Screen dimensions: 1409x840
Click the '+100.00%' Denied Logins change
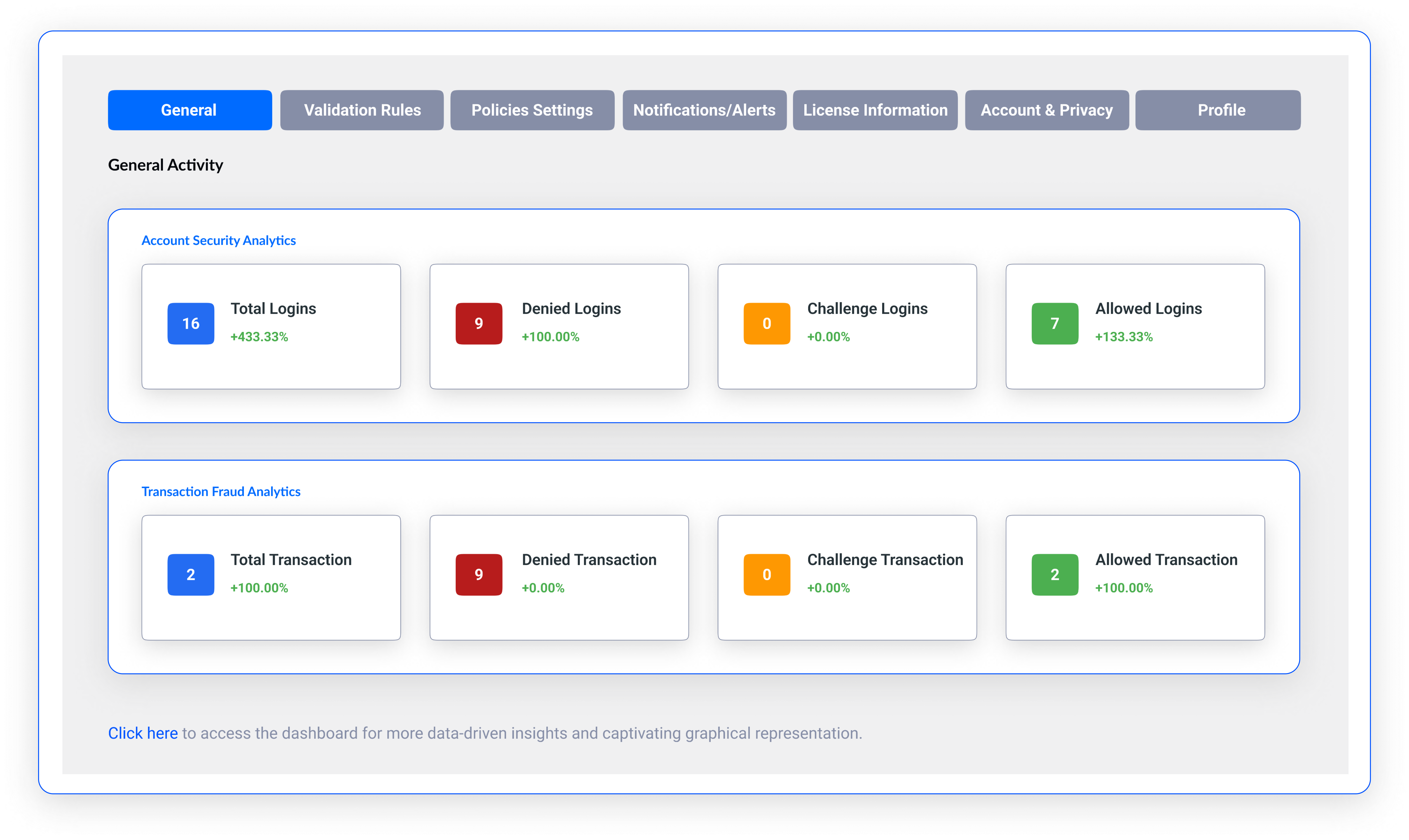pyautogui.click(x=551, y=337)
